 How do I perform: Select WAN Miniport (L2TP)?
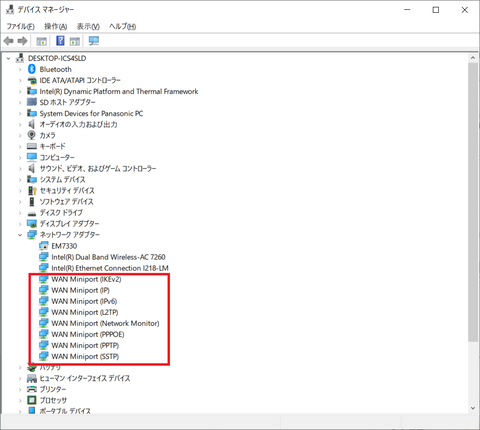pyautogui.click(x=85, y=312)
